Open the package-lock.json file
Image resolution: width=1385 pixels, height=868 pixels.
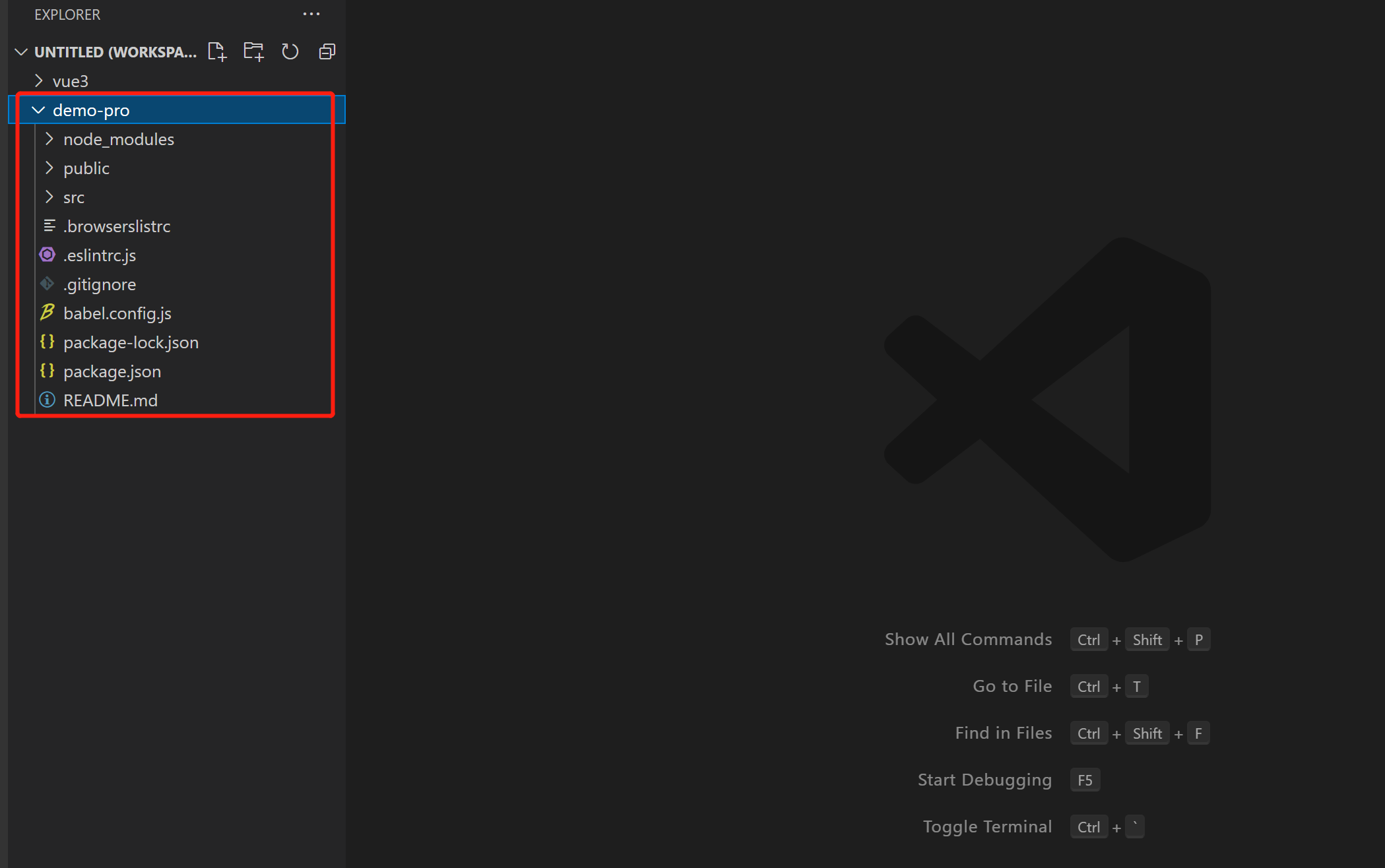pos(131,342)
